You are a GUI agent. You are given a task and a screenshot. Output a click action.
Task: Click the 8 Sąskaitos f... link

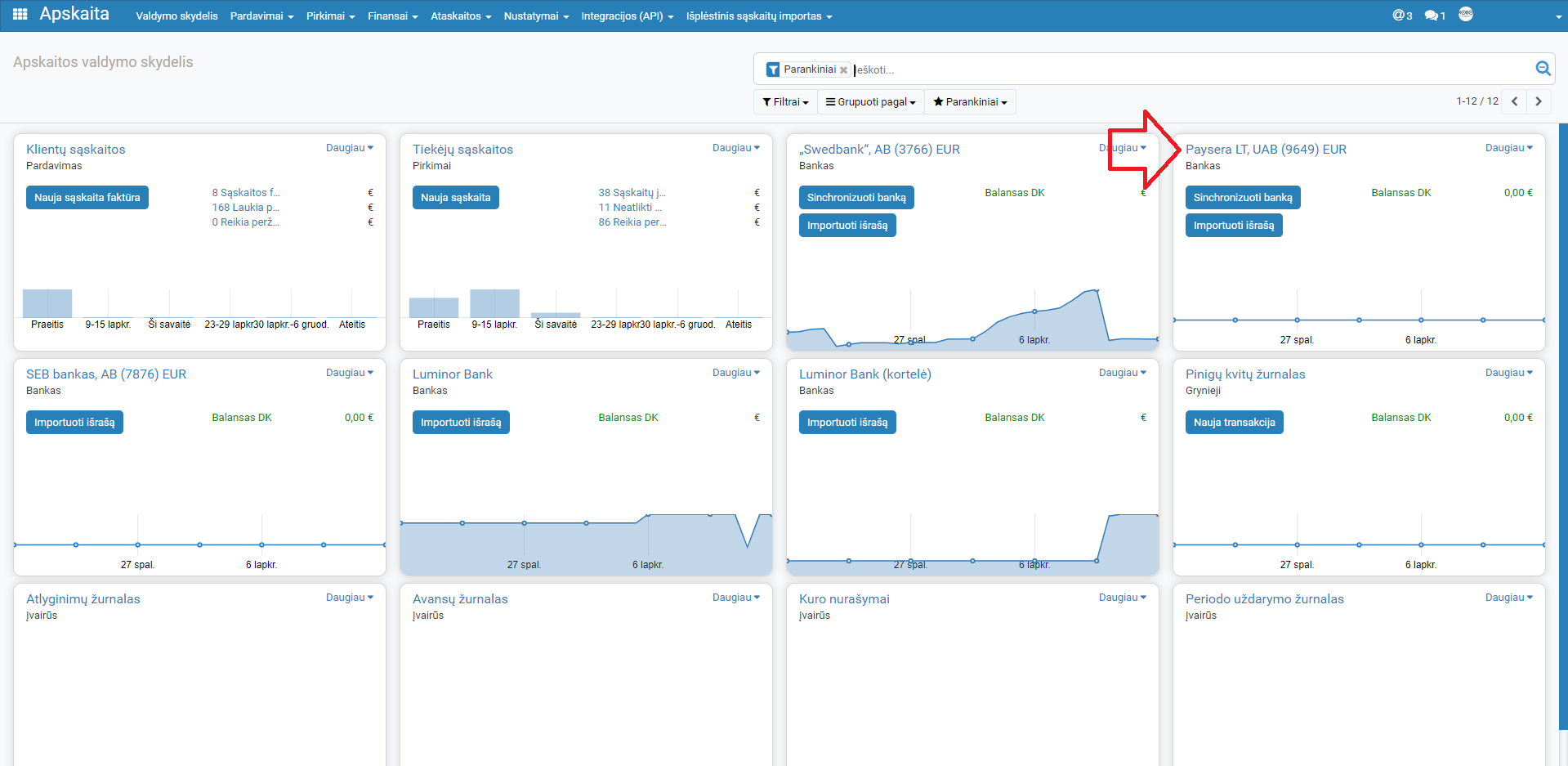coord(246,193)
